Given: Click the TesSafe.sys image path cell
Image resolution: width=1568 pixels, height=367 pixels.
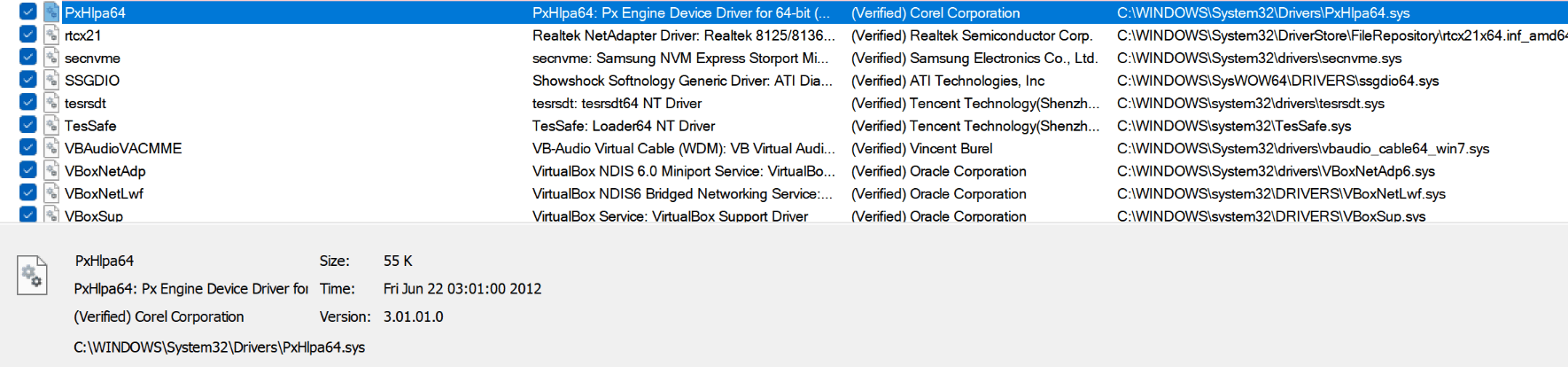Looking at the screenshot, I should pos(1234,126).
